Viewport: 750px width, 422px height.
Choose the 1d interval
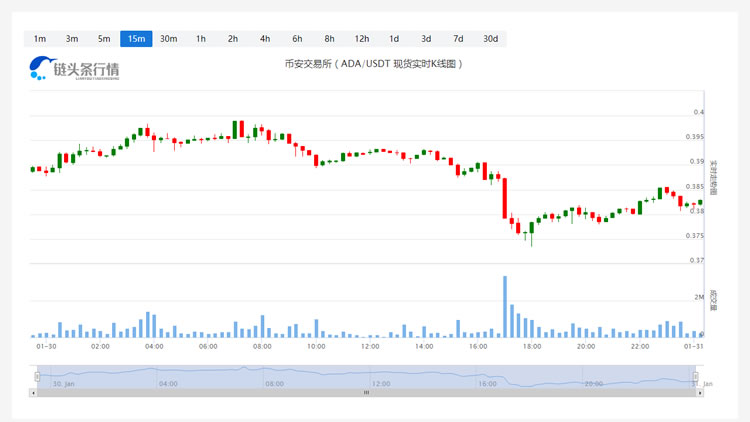pyautogui.click(x=394, y=39)
